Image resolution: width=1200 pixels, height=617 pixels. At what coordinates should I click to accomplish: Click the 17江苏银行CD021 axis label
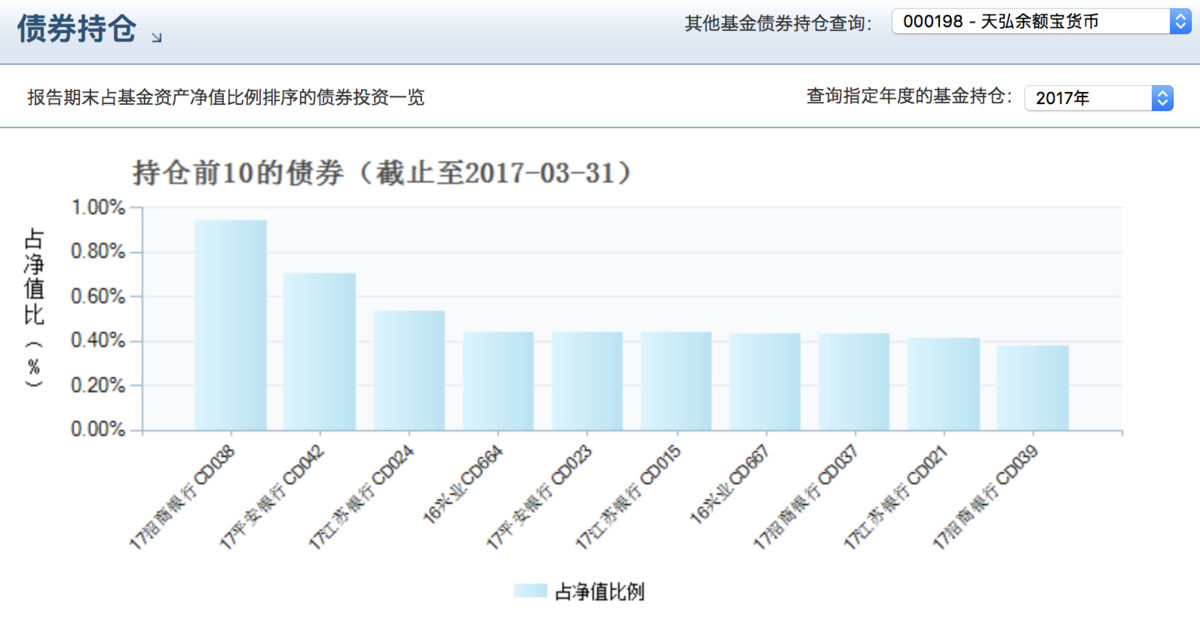pos(894,499)
